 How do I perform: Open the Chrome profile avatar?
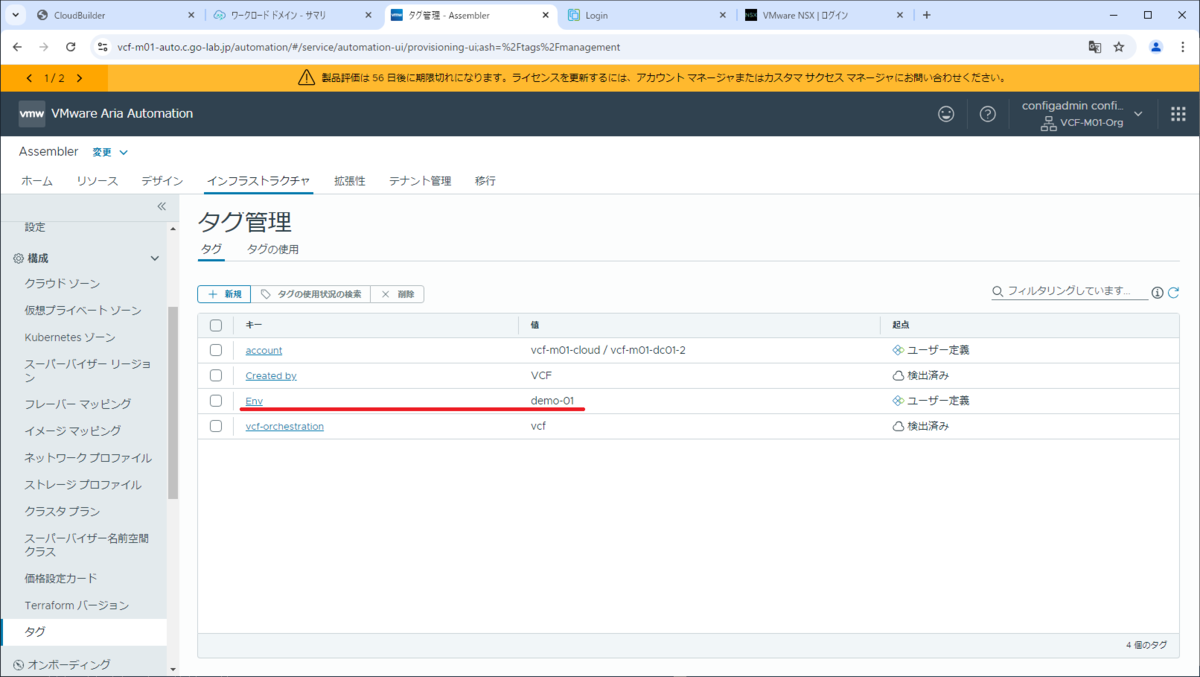coord(1156,47)
